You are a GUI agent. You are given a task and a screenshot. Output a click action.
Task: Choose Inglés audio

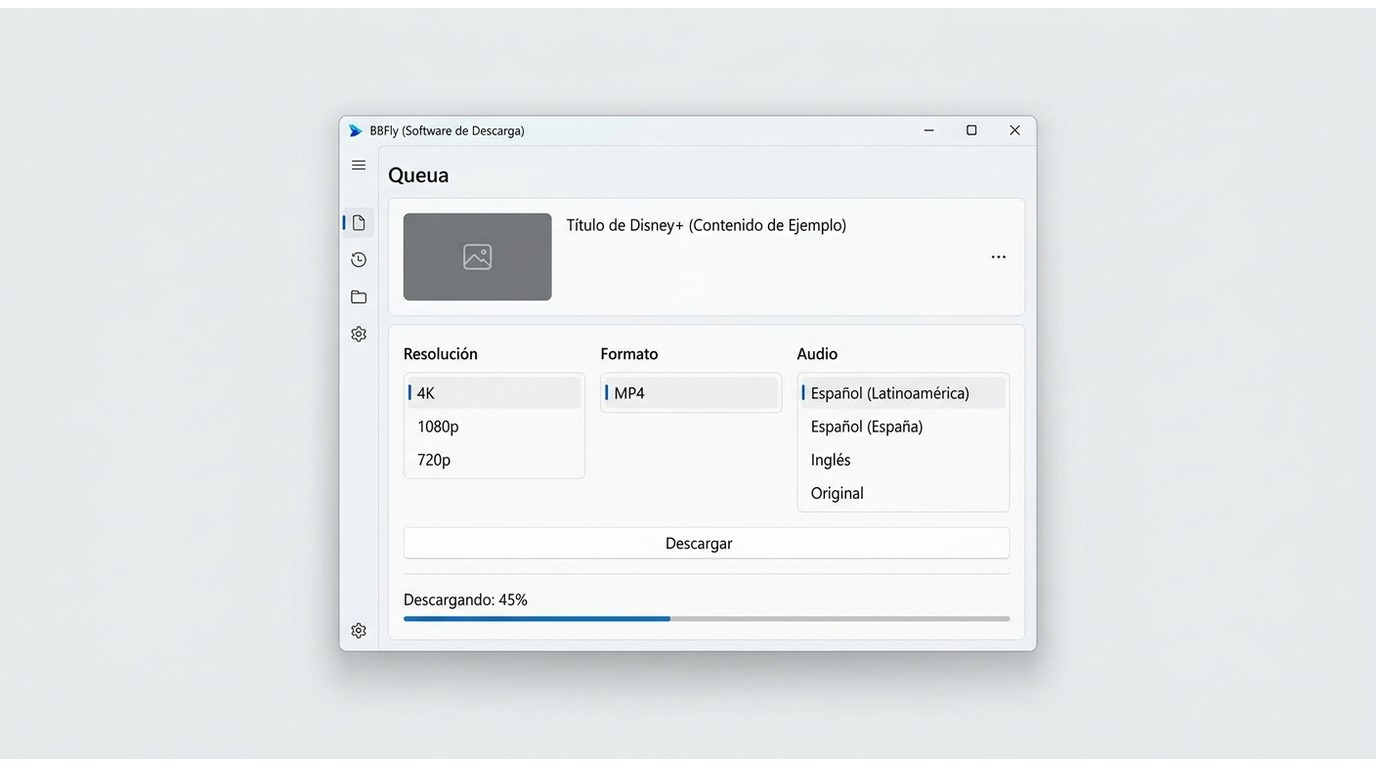point(903,460)
